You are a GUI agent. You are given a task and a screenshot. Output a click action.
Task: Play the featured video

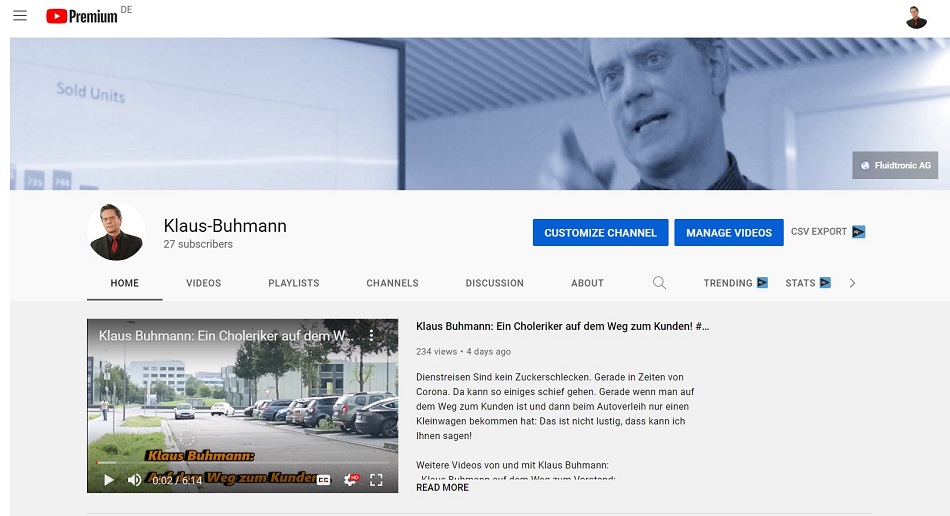108,480
